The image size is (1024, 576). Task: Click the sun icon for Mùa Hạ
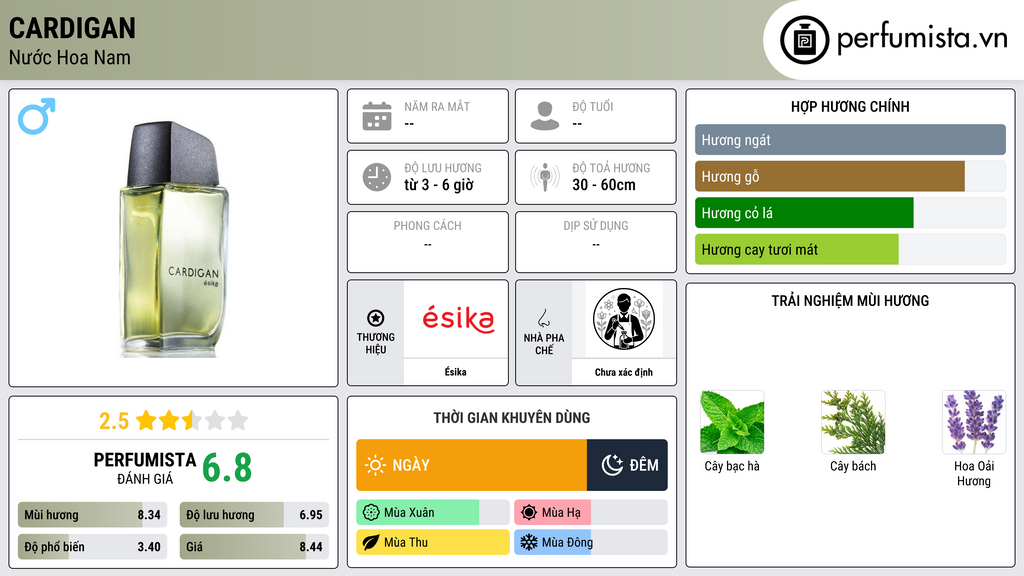pos(529,513)
